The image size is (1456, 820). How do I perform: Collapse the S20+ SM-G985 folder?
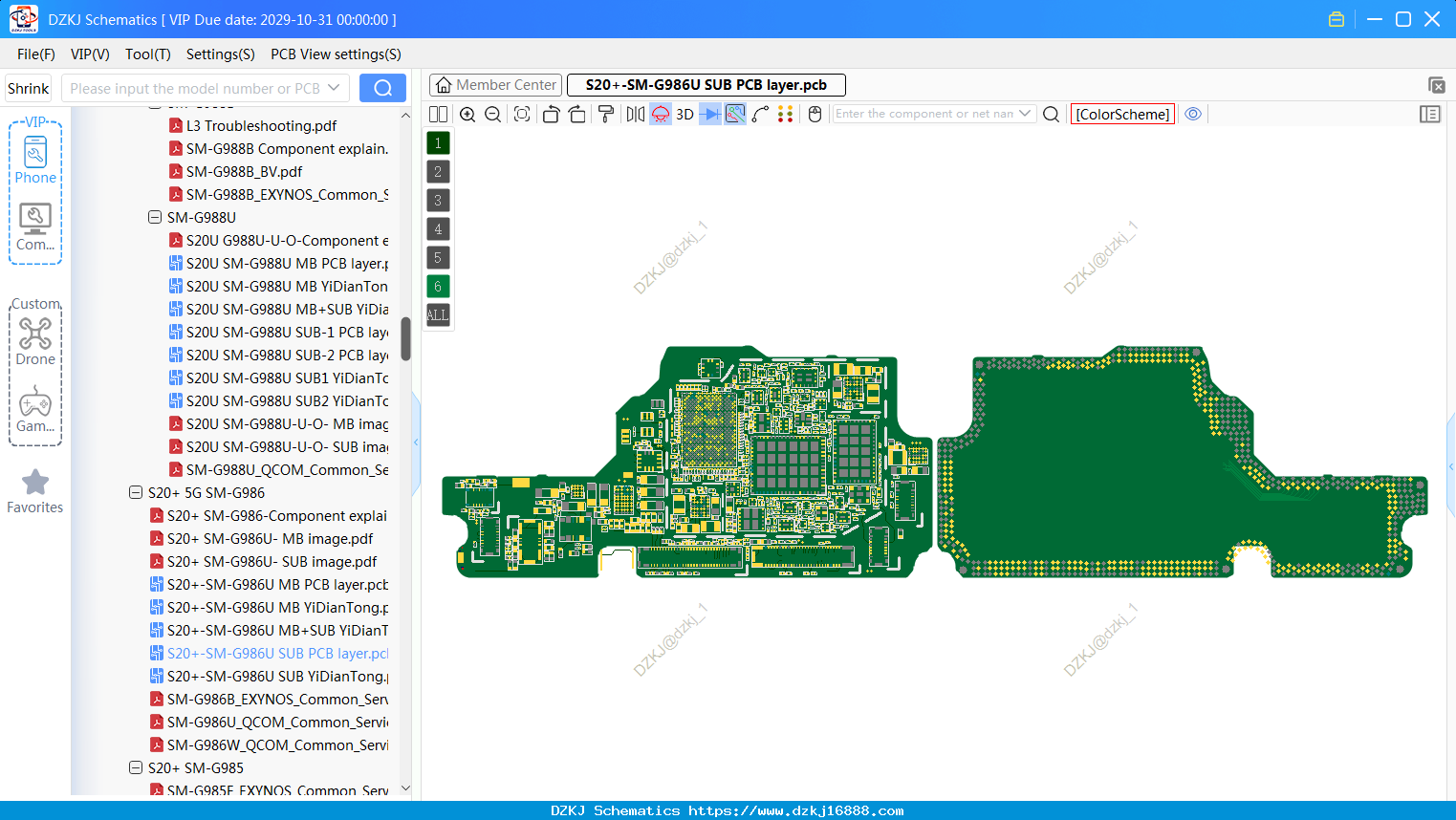[x=135, y=767]
